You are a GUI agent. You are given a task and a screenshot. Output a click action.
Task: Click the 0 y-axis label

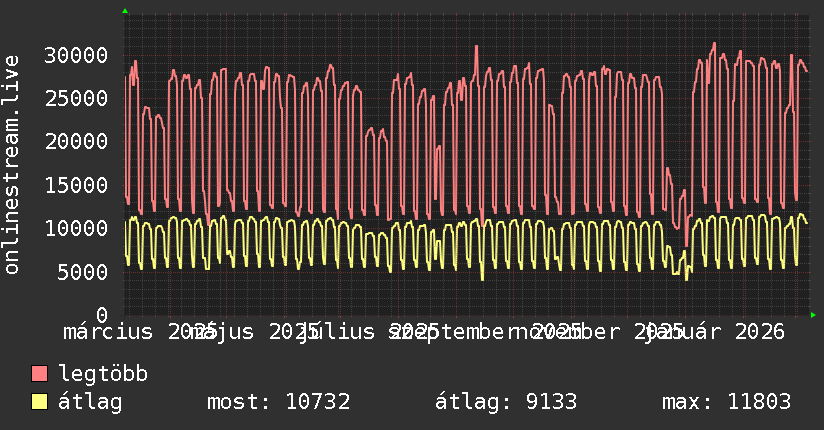click(x=102, y=315)
